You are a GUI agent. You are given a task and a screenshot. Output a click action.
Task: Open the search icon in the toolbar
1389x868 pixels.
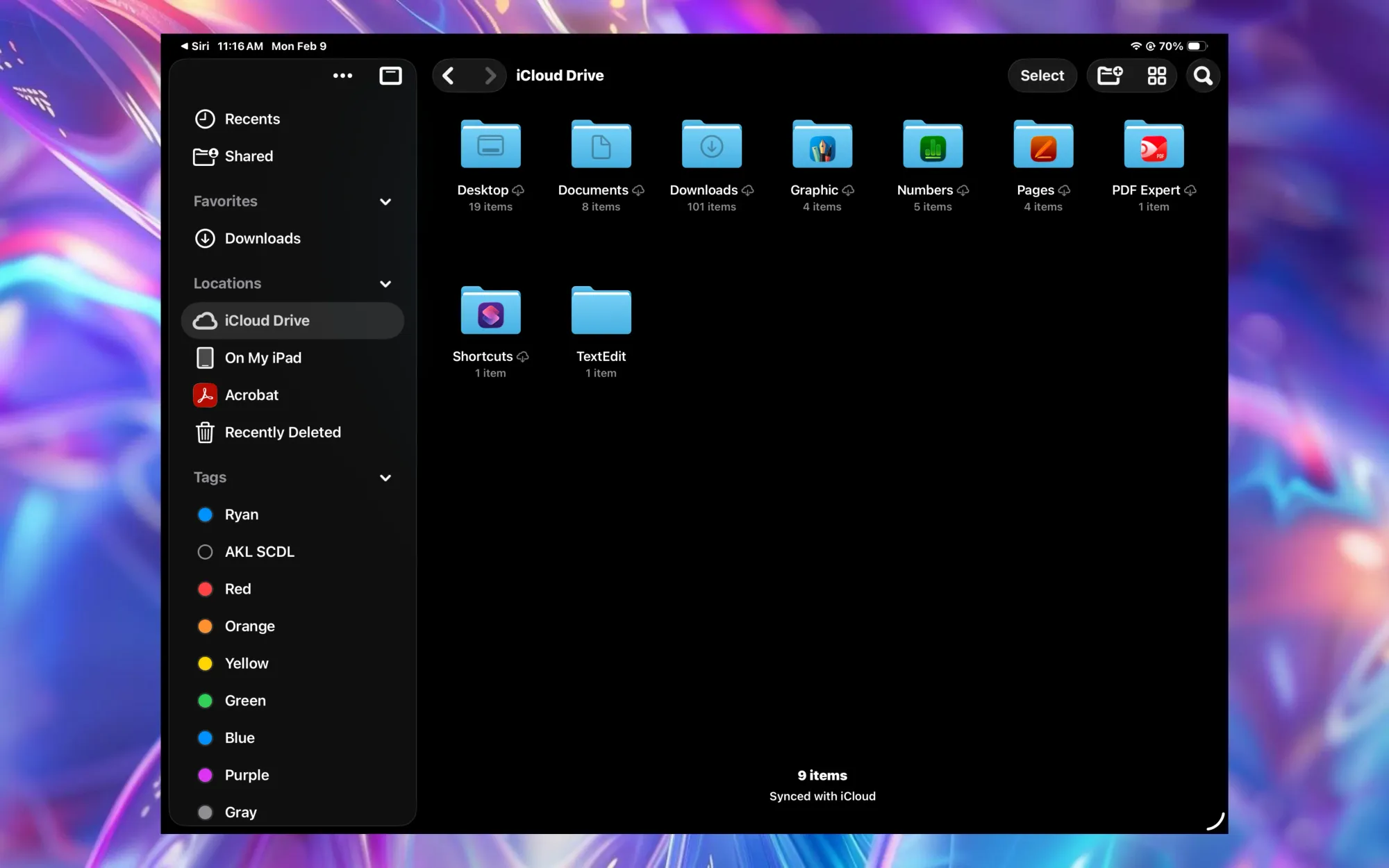(x=1204, y=75)
